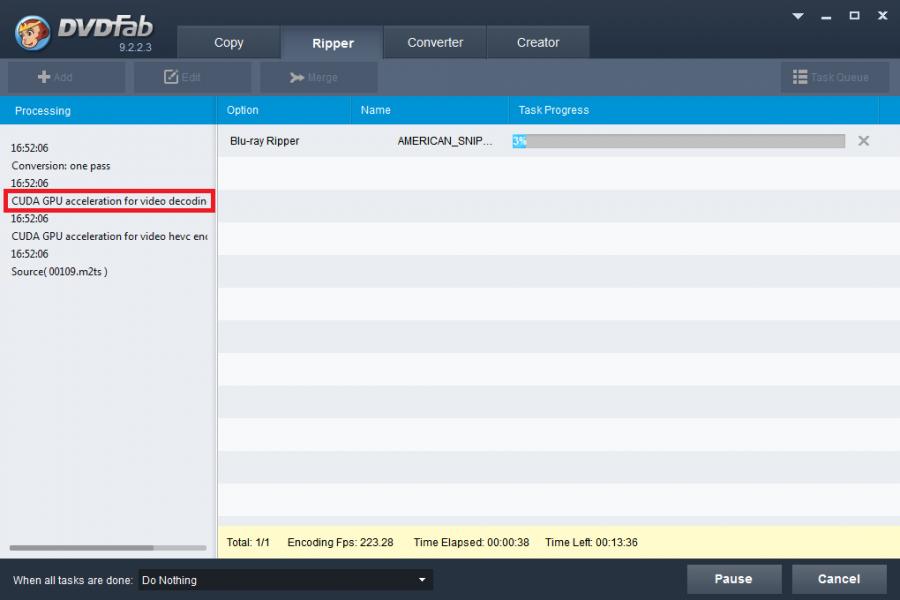The width and height of the screenshot is (900, 600).
Task: Click the Task Progress column header
Action: (693, 110)
